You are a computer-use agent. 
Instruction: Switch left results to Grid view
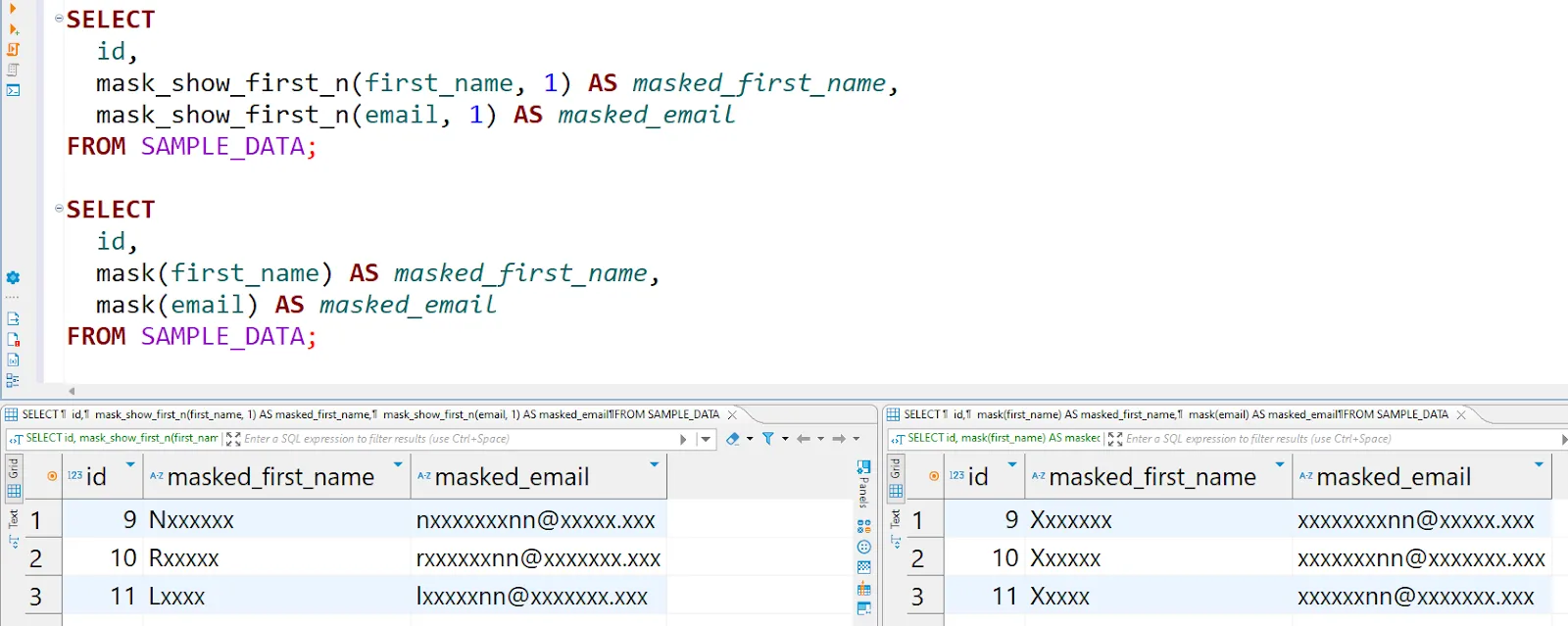[x=14, y=477]
